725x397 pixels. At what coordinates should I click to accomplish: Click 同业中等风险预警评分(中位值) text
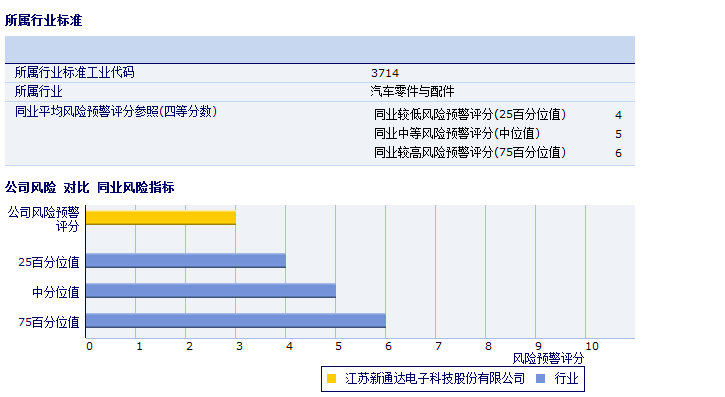pyautogui.click(x=457, y=134)
